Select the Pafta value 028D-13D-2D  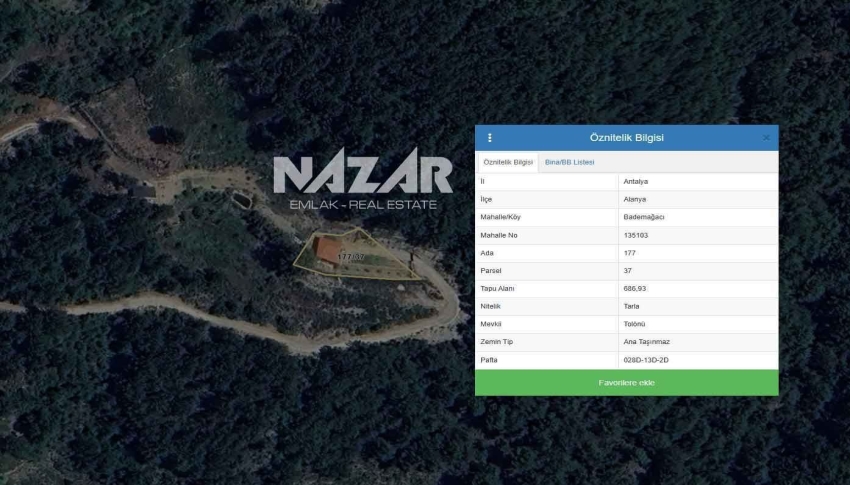click(646, 360)
